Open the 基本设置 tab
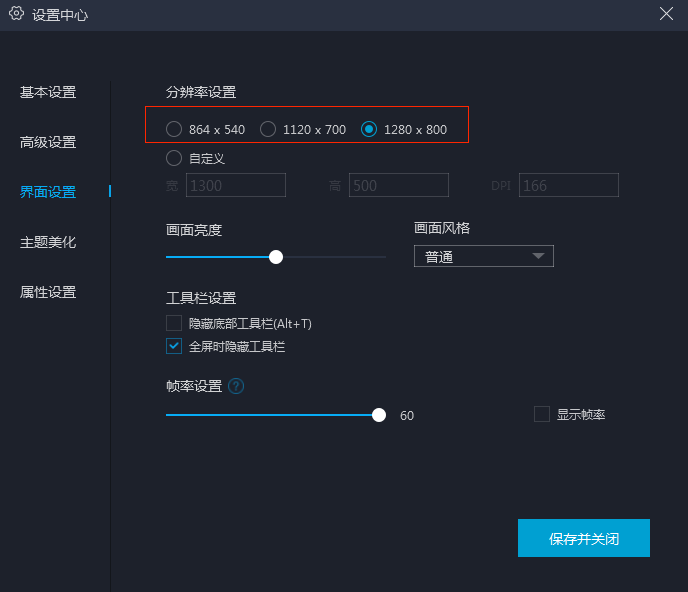Screen dimensions: 688x592 tap(48, 92)
